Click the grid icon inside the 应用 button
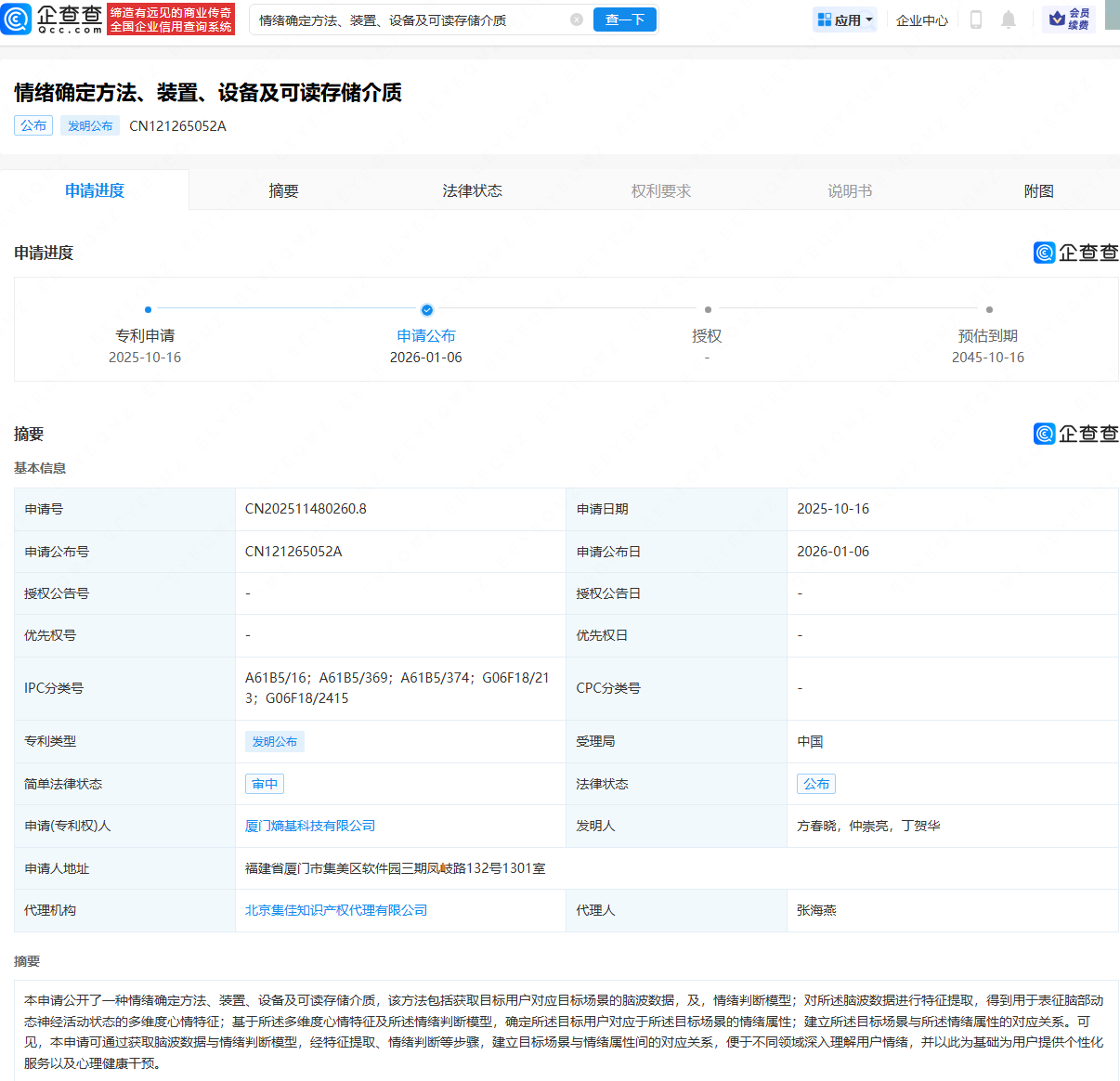 [825, 19]
